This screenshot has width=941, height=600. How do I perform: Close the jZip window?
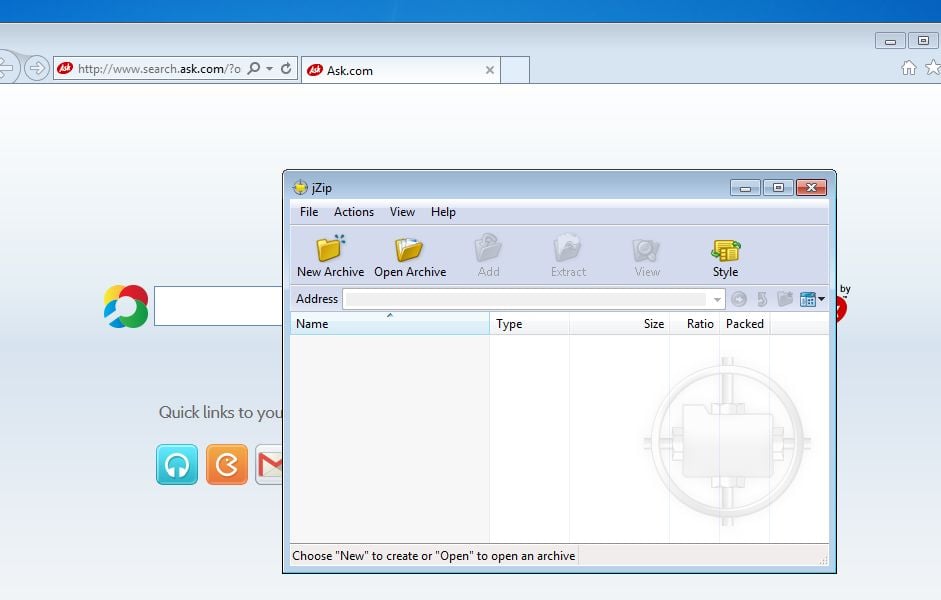tap(811, 188)
